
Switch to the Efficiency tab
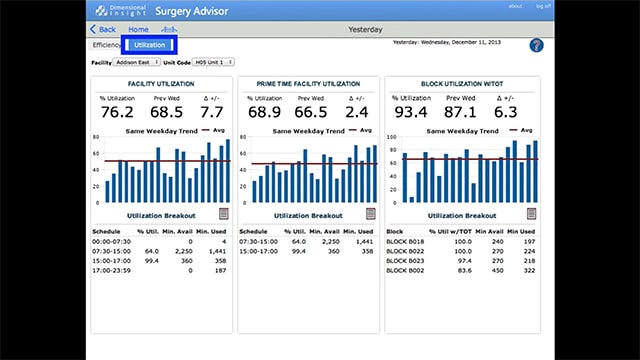pyautogui.click(x=106, y=45)
